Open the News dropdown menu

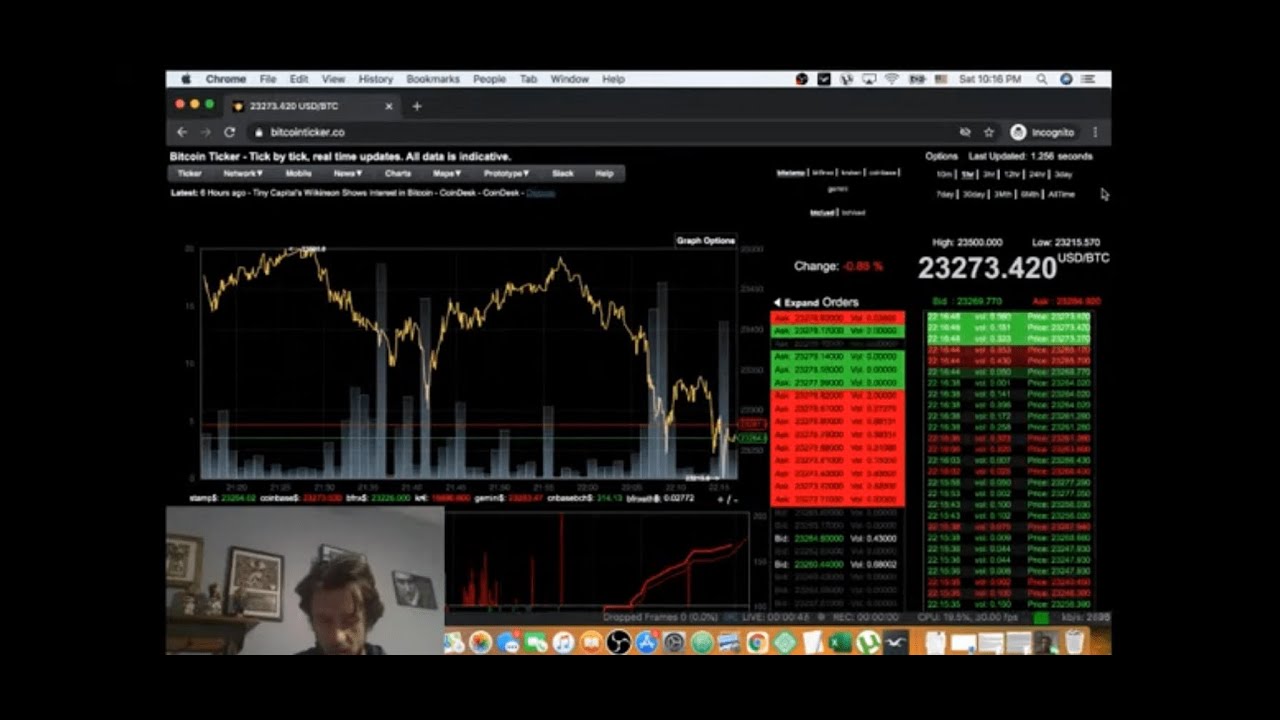347,173
